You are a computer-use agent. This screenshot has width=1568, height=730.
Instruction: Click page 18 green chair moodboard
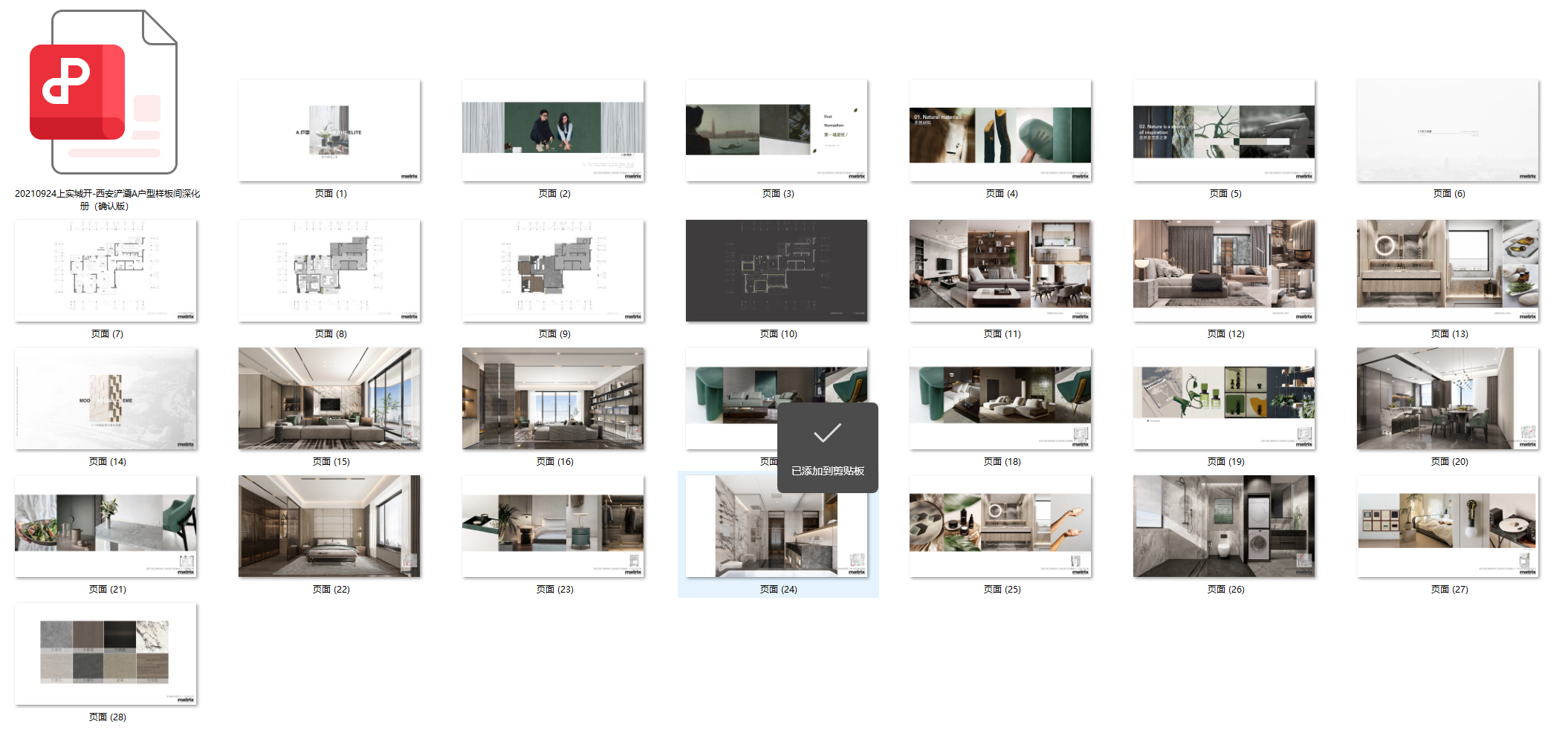[x=1000, y=399]
